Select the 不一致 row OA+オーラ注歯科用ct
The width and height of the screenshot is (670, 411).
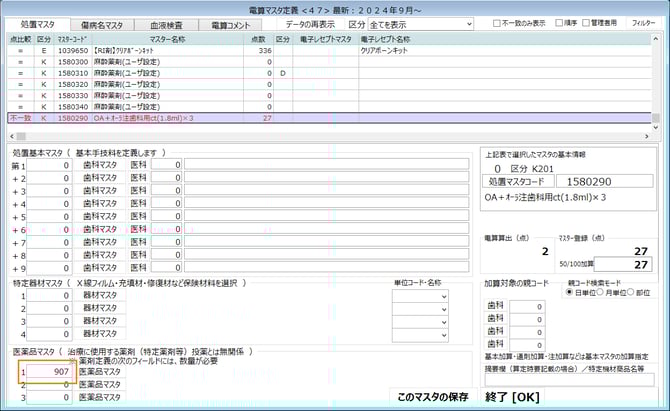click(x=150, y=118)
